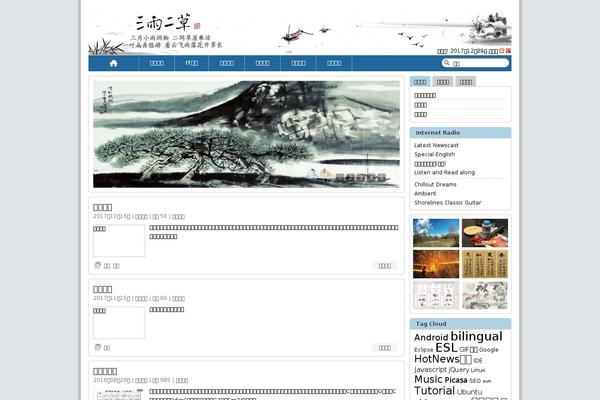Open the orange night sparks photo thumbnail
The width and height of the screenshot is (600, 400).
pyautogui.click(x=436, y=264)
